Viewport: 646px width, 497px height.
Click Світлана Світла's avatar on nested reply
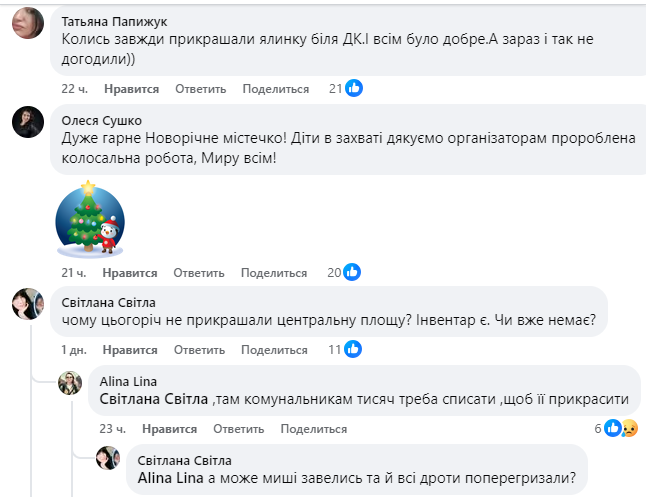[108, 458]
